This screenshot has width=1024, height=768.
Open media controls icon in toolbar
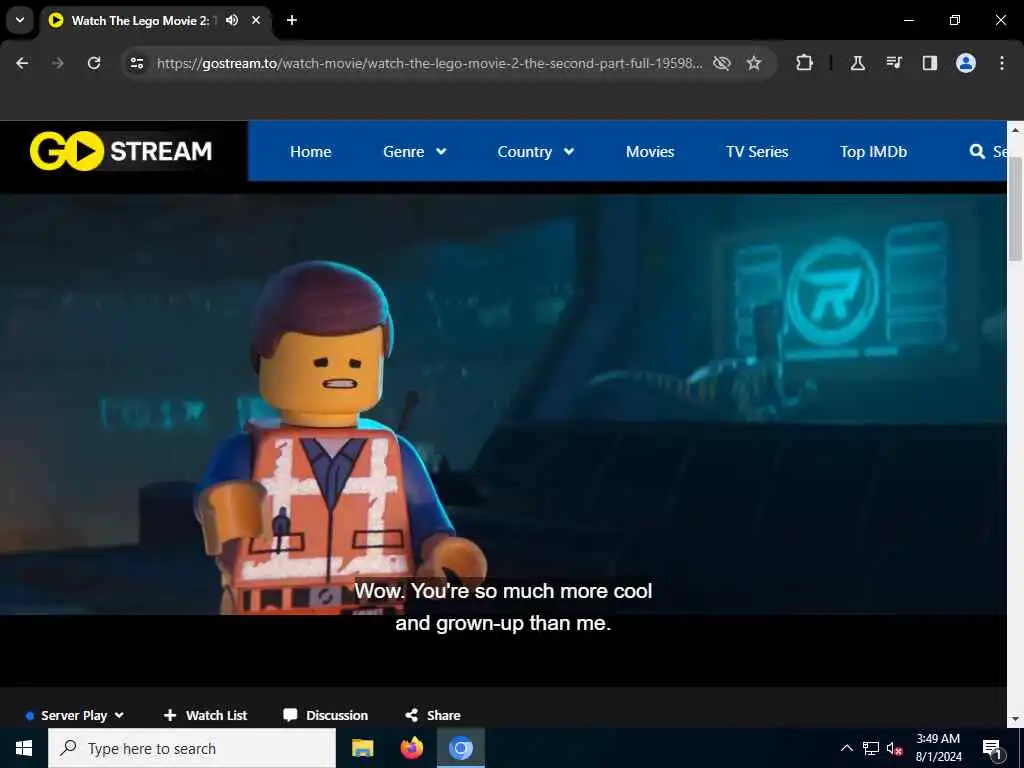894,63
